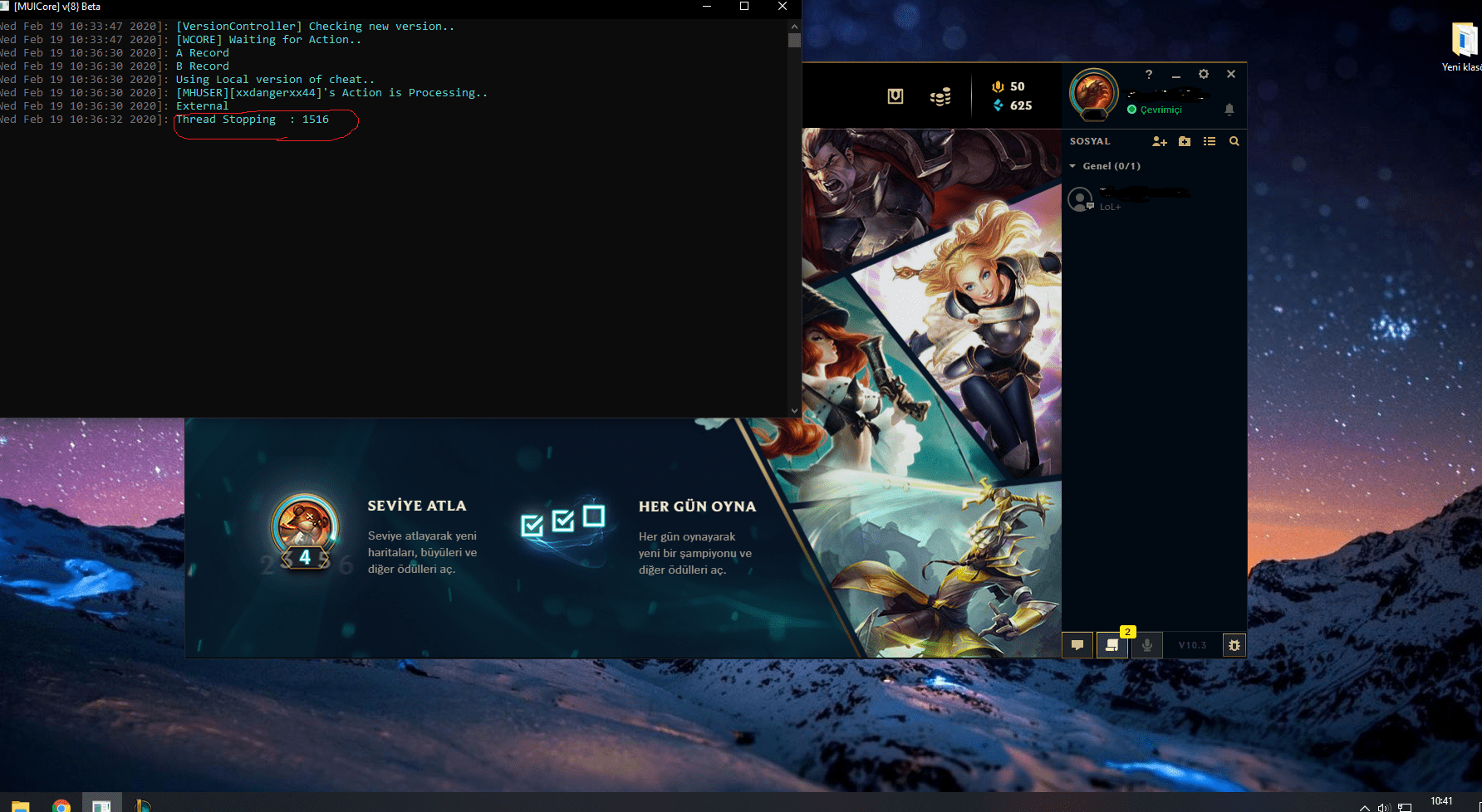This screenshot has width=1482, height=812.
Task: Click the 'B Record' console line
Action: click(x=203, y=66)
